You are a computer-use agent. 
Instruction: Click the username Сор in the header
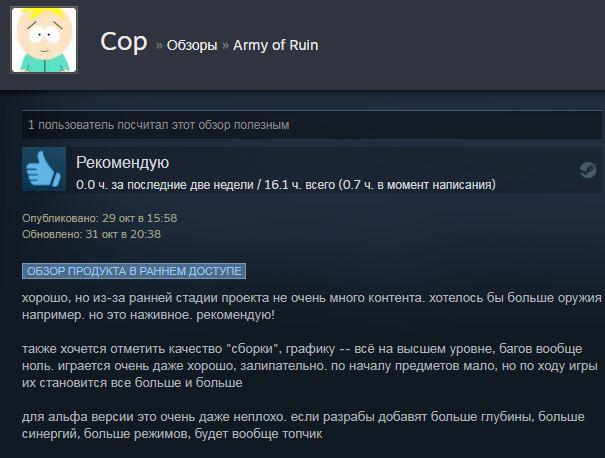click(124, 42)
